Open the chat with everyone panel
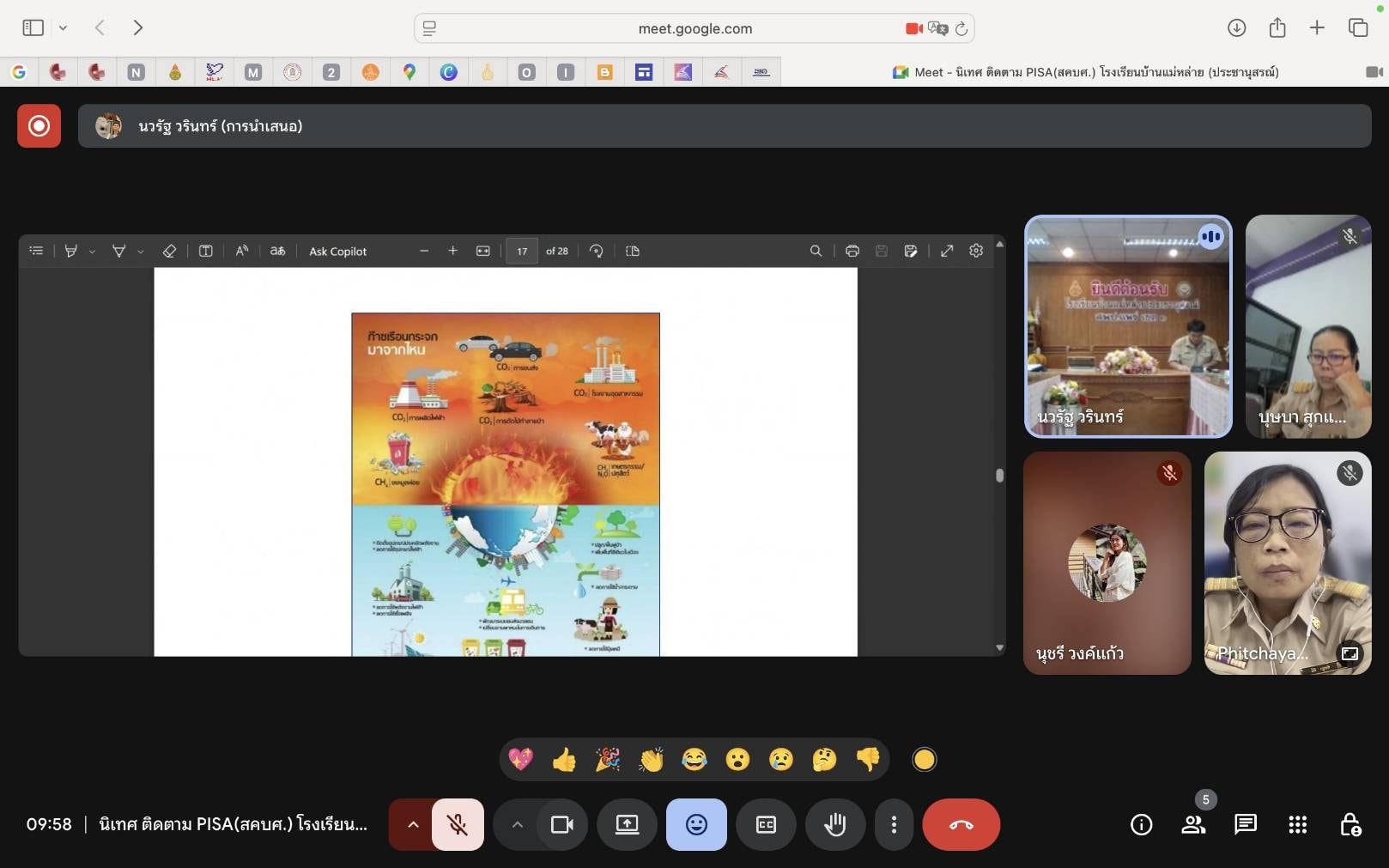Screen dimensions: 1389x868 [1245, 824]
